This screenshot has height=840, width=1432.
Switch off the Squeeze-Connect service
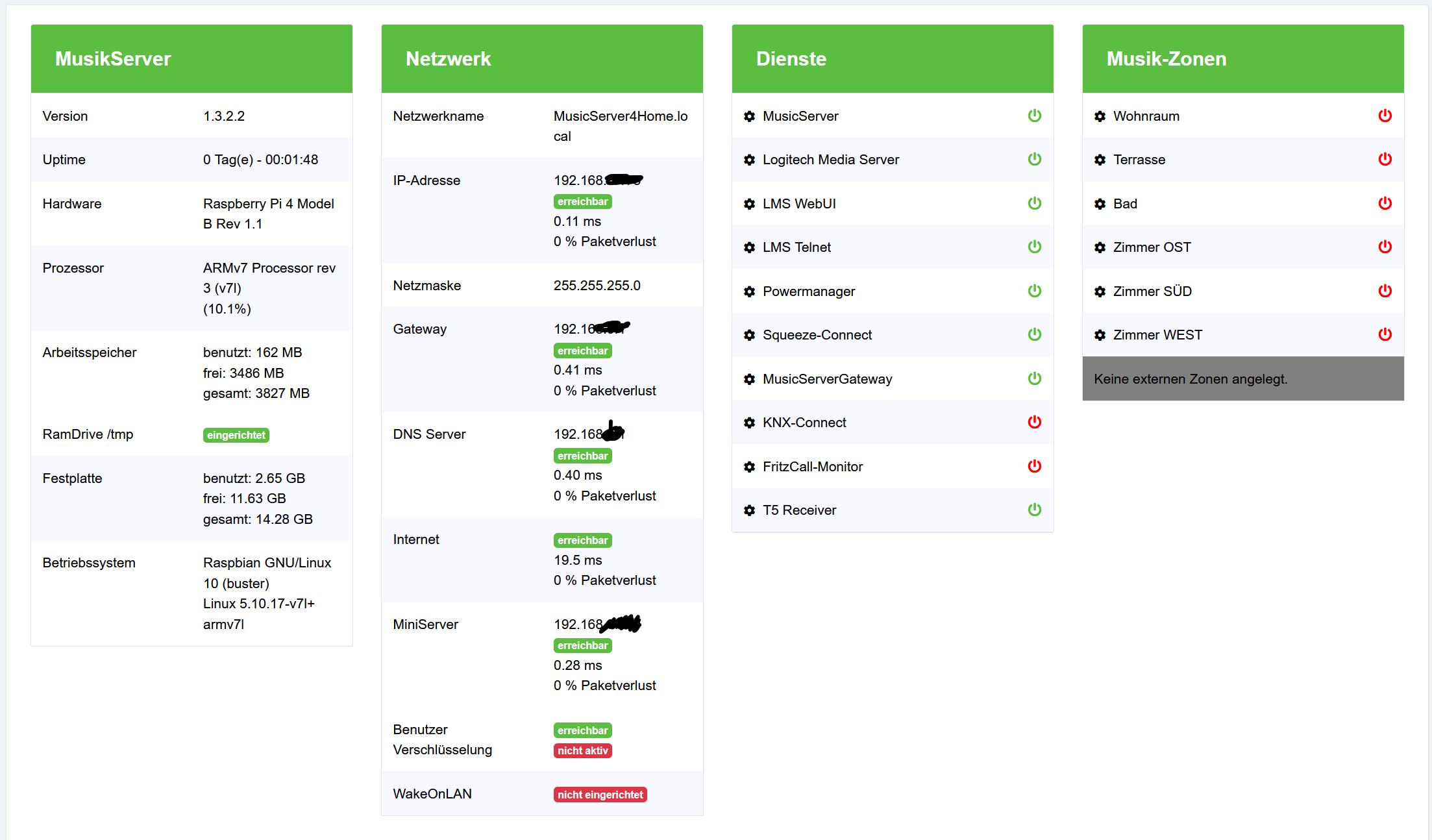1034,334
